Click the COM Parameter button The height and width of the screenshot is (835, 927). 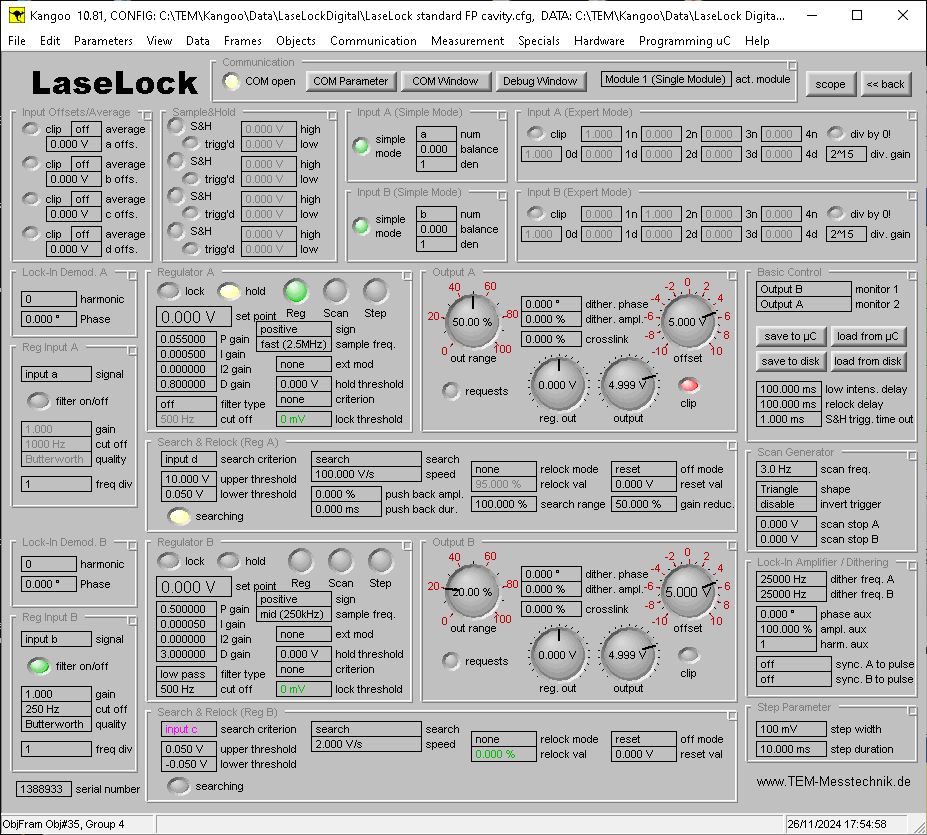coord(350,81)
